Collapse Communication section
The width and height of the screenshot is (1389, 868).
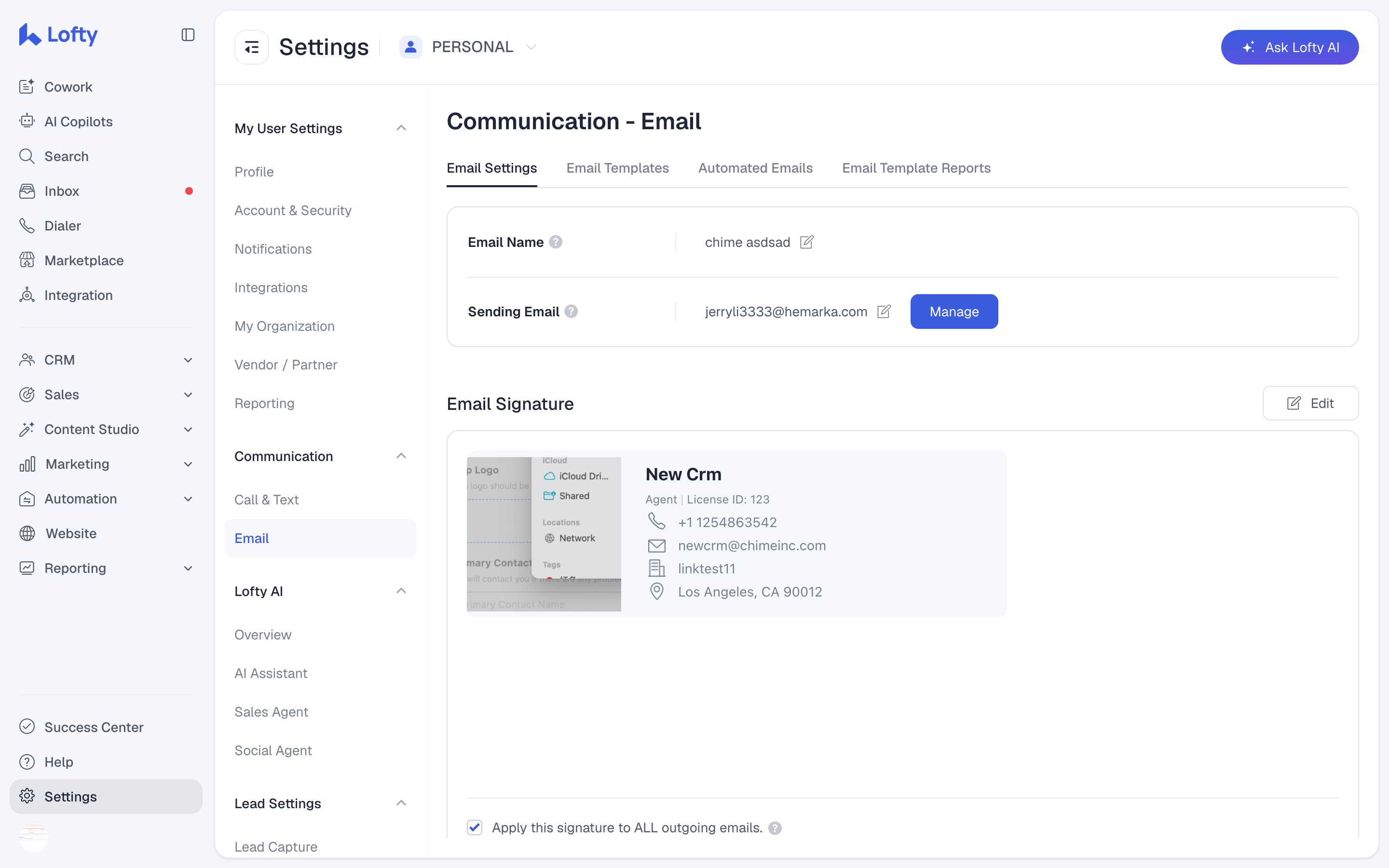pos(401,456)
